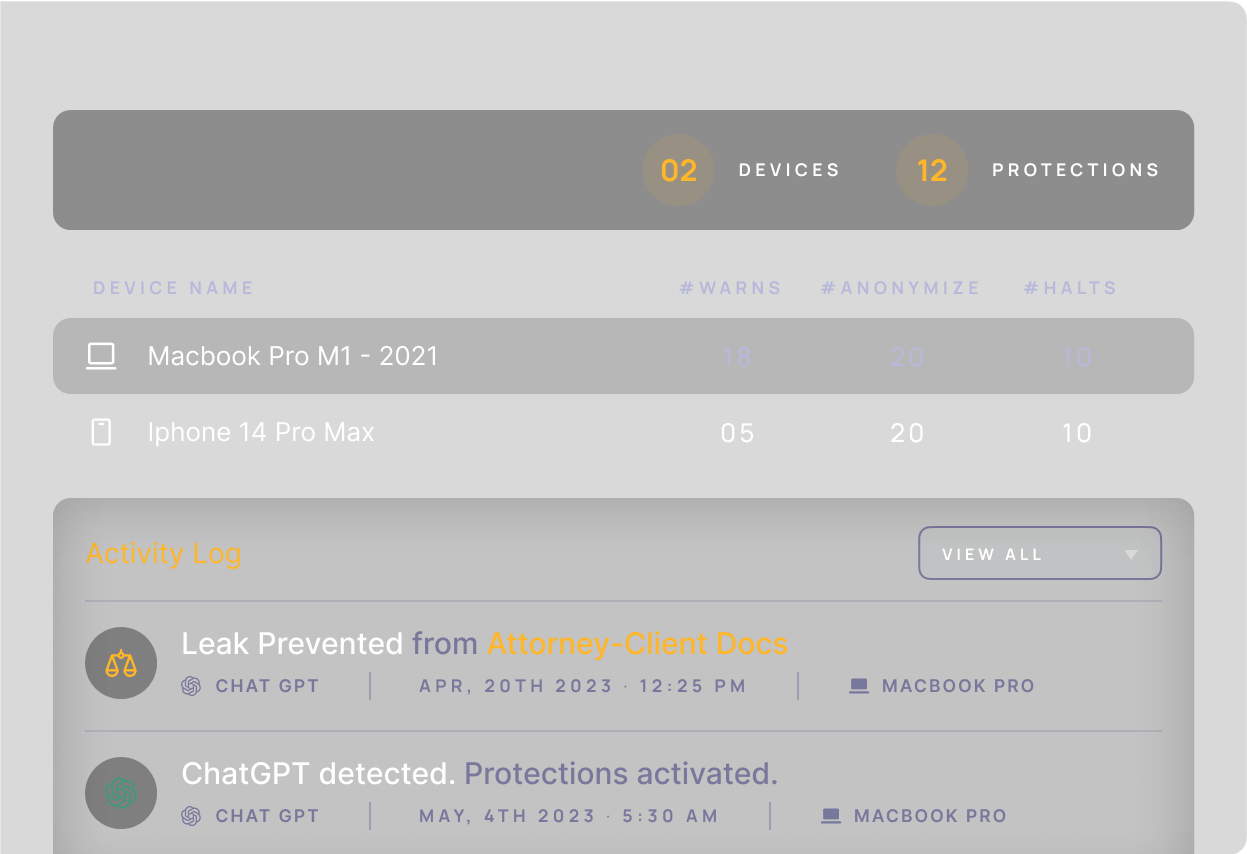
Task: Click the #Warns column header
Action: (x=730, y=288)
